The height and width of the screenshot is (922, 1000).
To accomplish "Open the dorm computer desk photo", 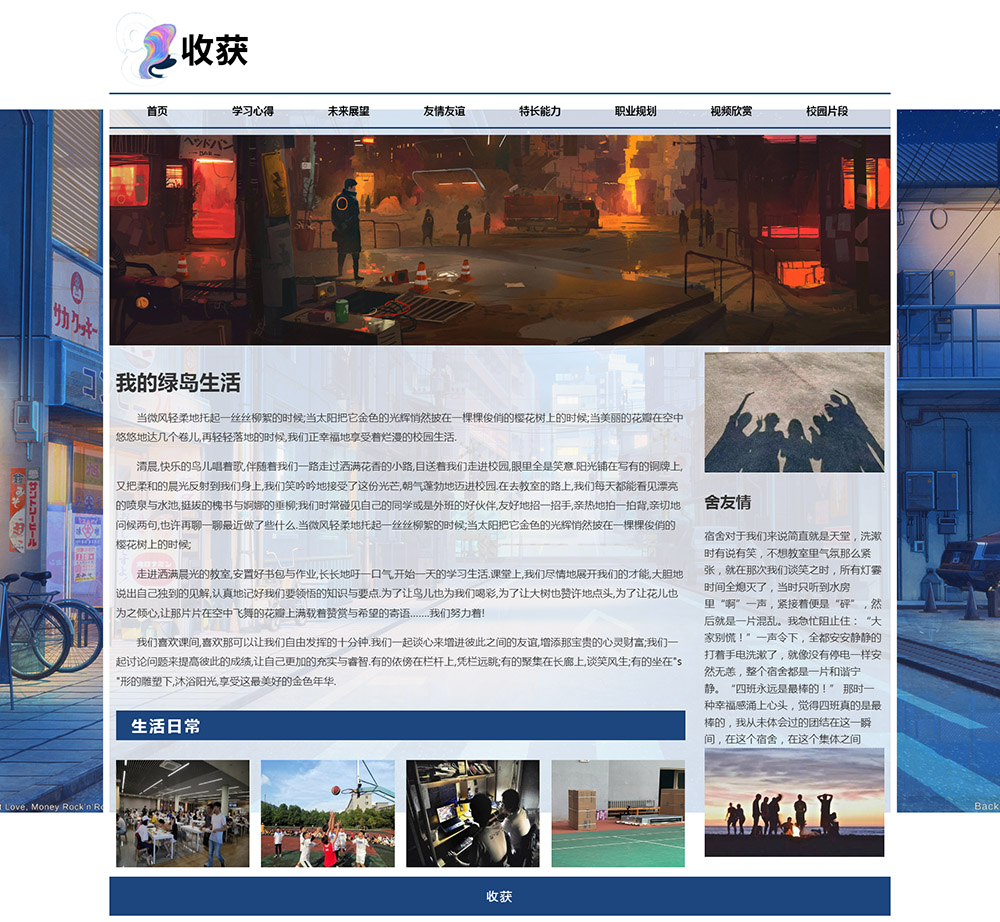I will click(x=473, y=813).
